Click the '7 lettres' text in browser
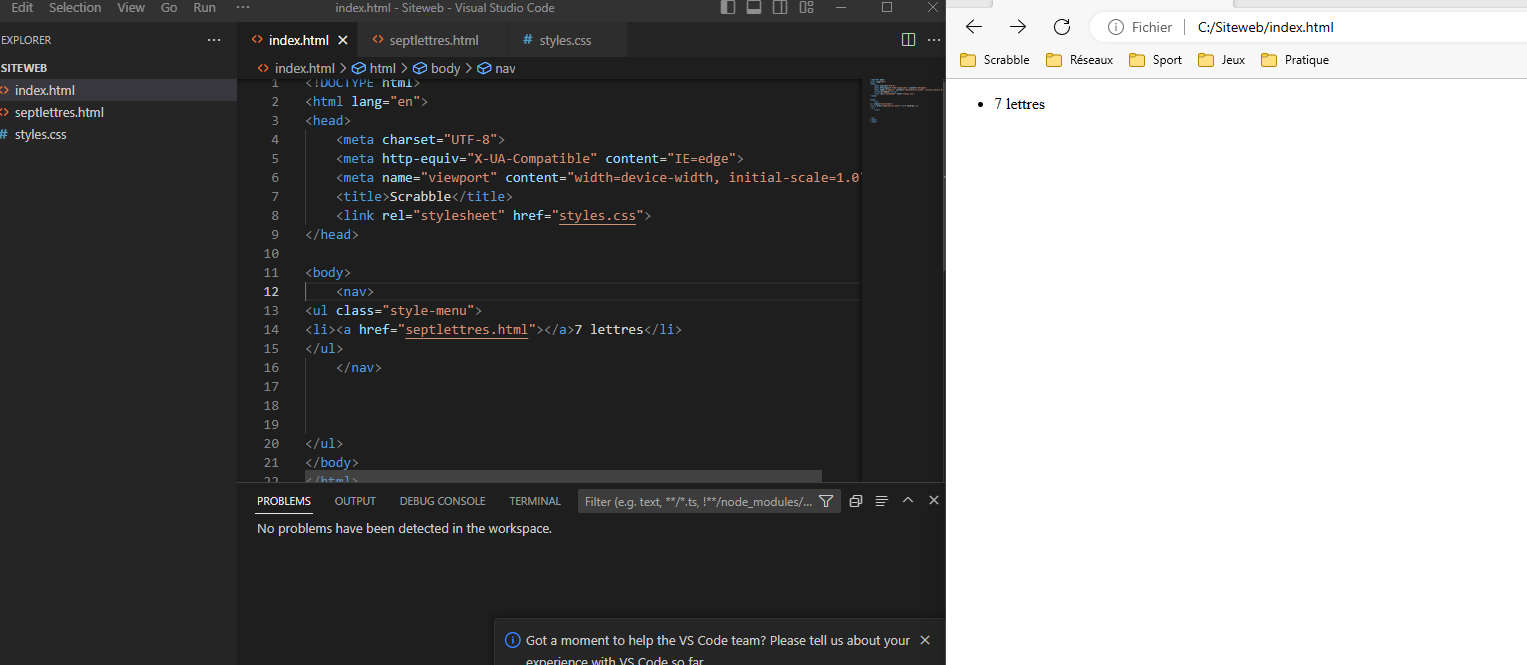 [x=1019, y=104]
